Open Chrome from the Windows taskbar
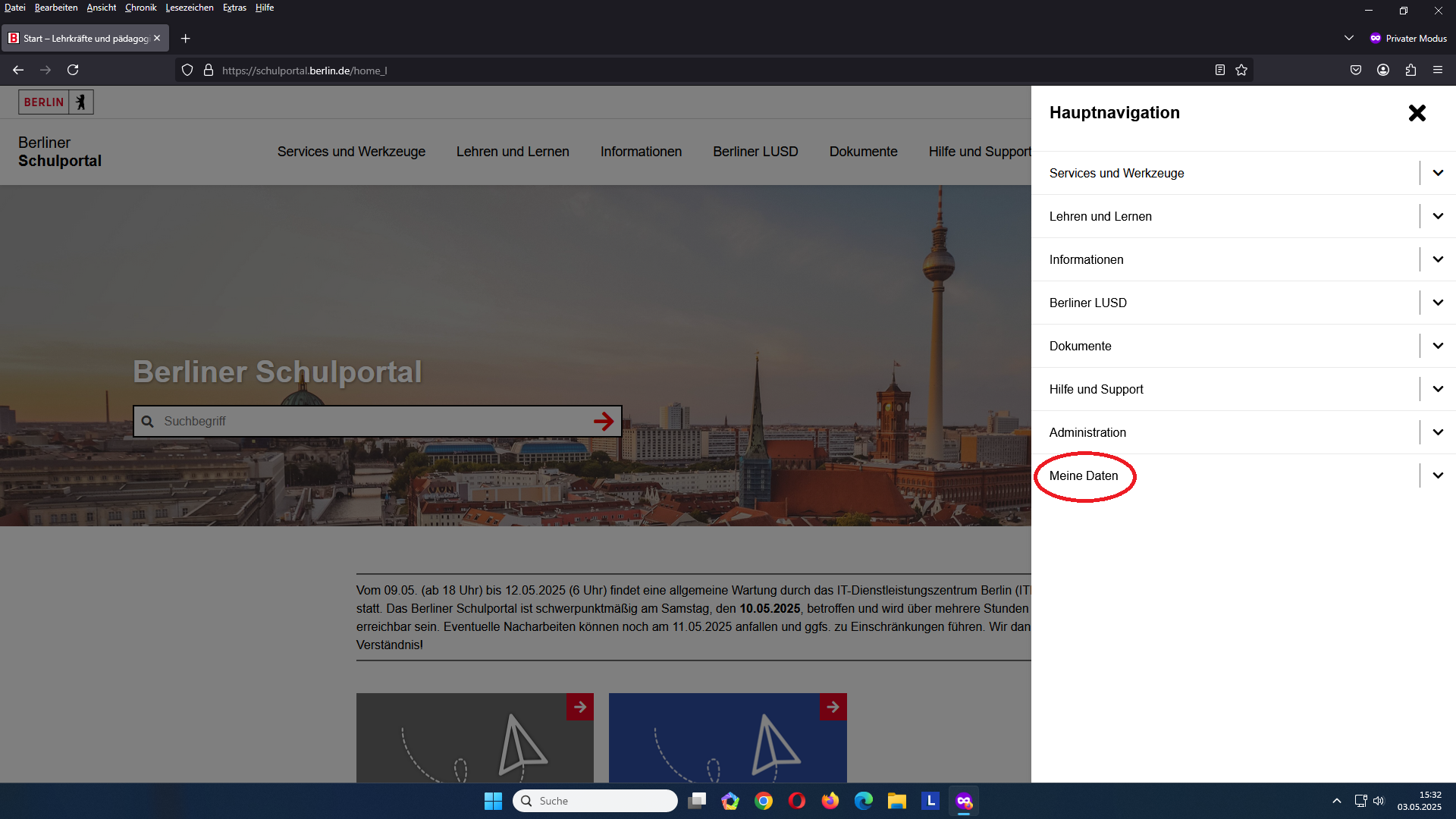1456x819 pixels. click(x=764, y=801)
